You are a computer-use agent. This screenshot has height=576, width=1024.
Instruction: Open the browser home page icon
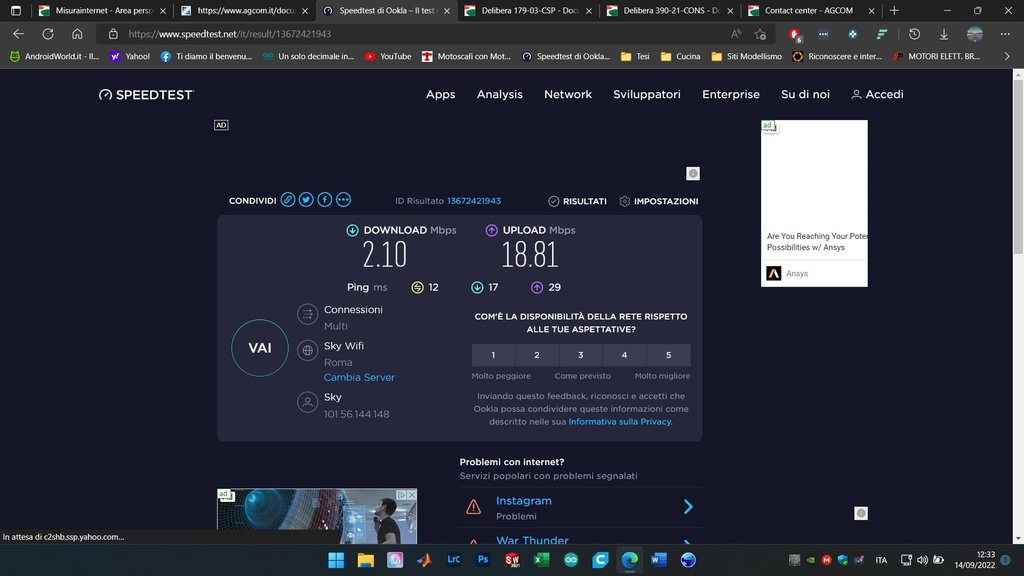[x=77, y=34]
